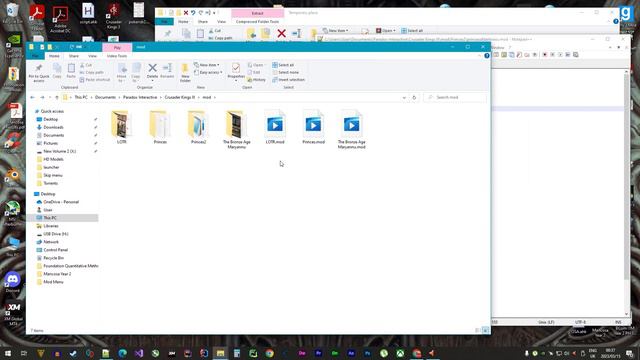Expand the Properties dropdown arrow
The image size is (640, 360).
pyautogui.click(x=236, y=81)
